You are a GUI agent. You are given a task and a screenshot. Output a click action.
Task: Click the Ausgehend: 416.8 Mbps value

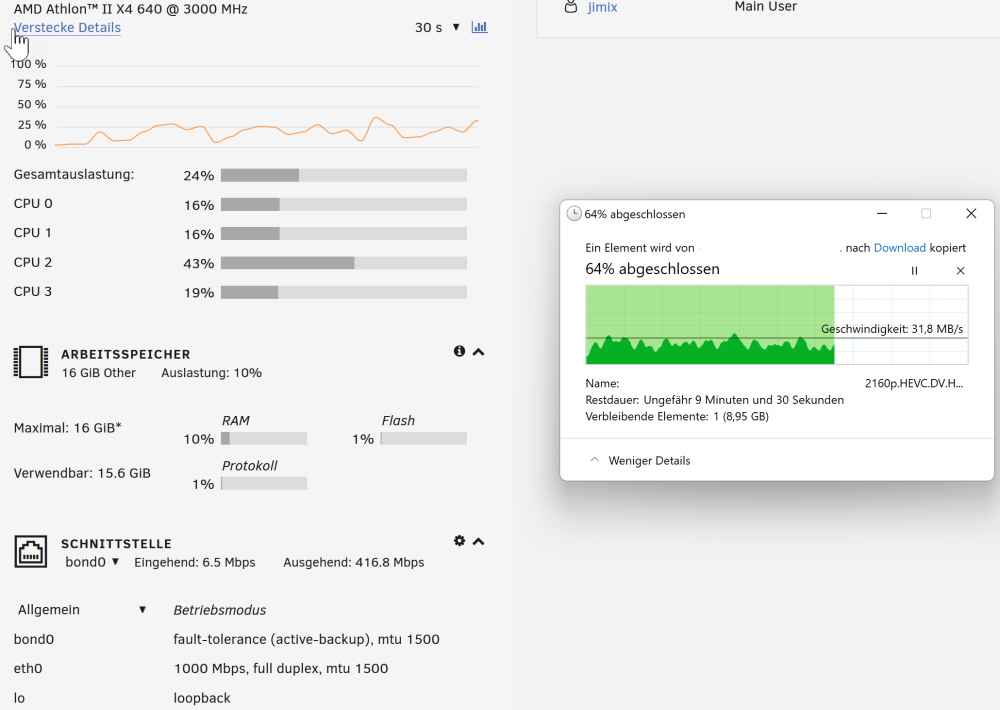(x=354, y=563)
